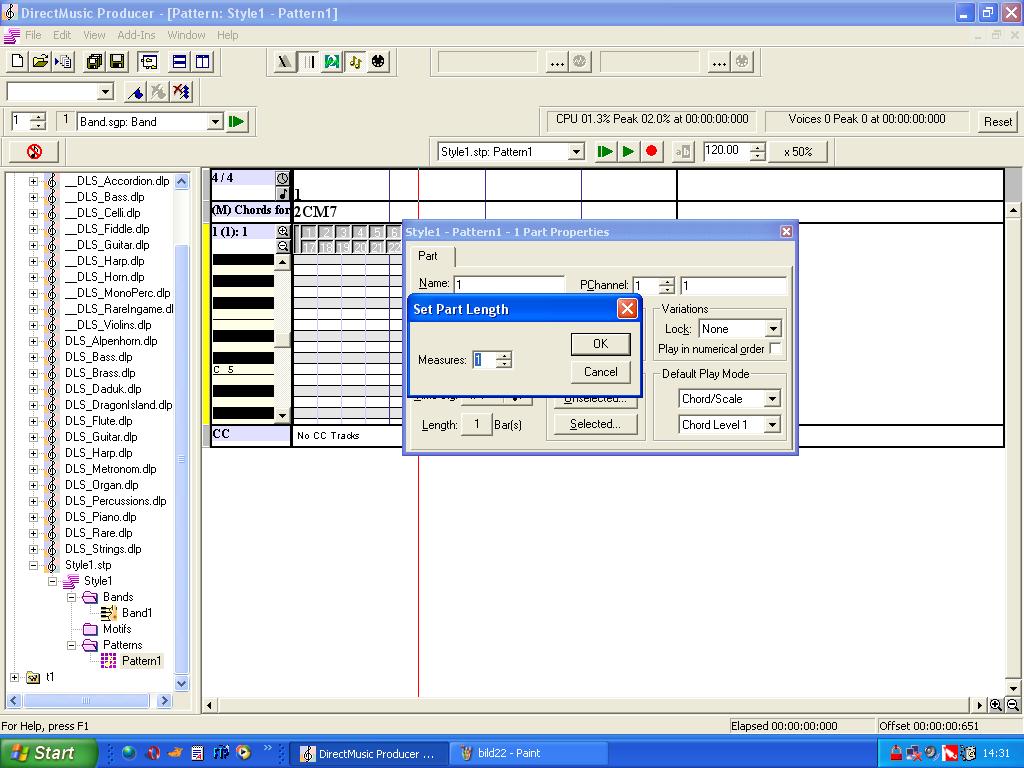Click the zoom-in magnifier in part strip
Image resolution: width=1024 pixels, height=768 pixels.
(283, 231)
